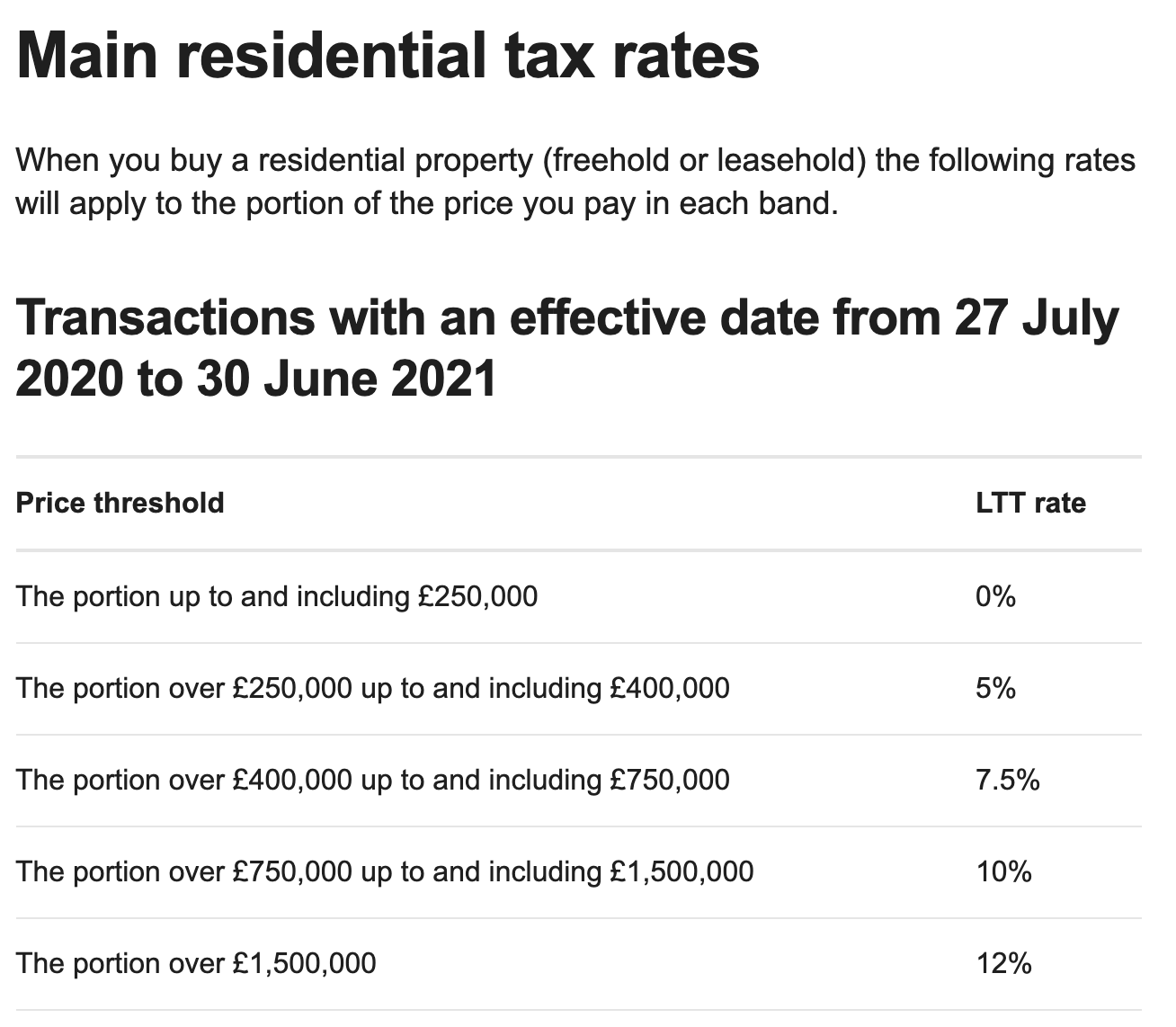
Task: Click the 'Price threshold' column header
Action: point(120,502)
